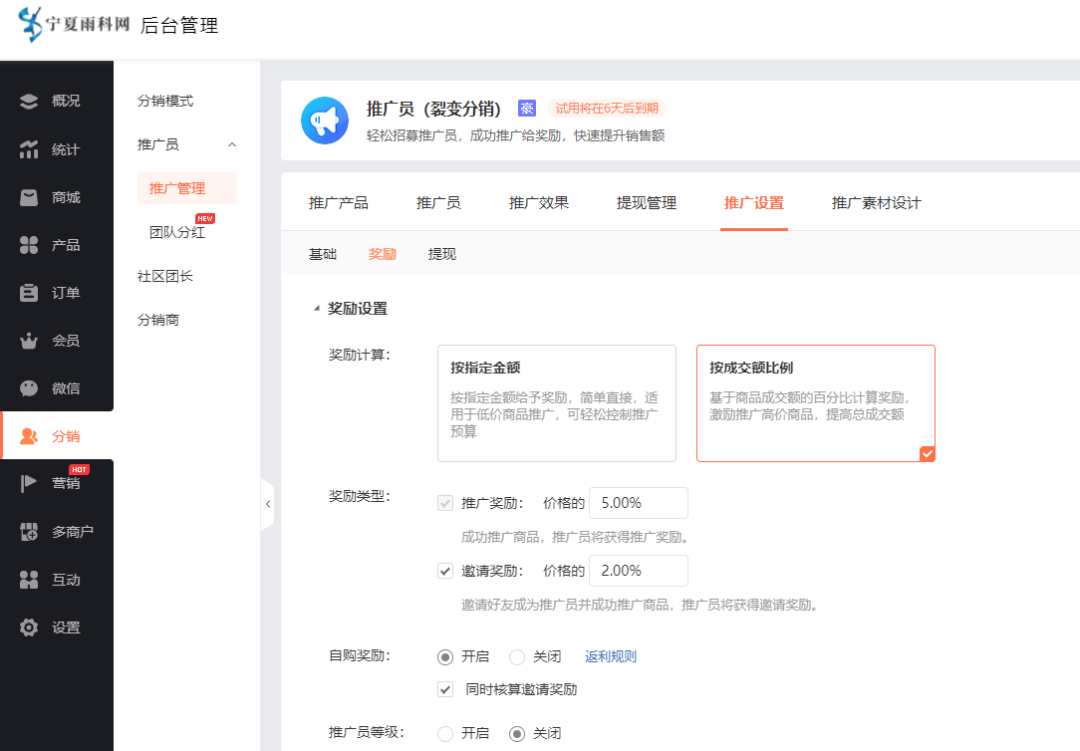1080x751 pixels.
Task: Toggle 同时核算邀请奖励 checkbox
Action: click(445, 690)
